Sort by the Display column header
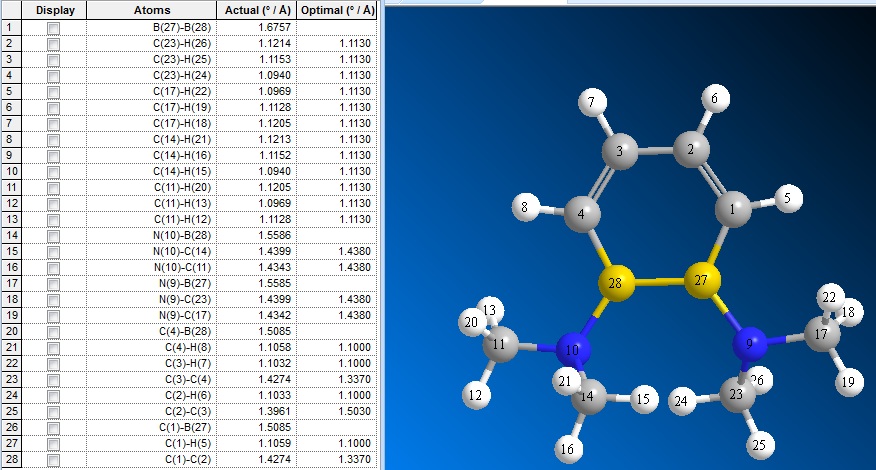The width and height of the screenshot is (876, 470). [54, 10]
